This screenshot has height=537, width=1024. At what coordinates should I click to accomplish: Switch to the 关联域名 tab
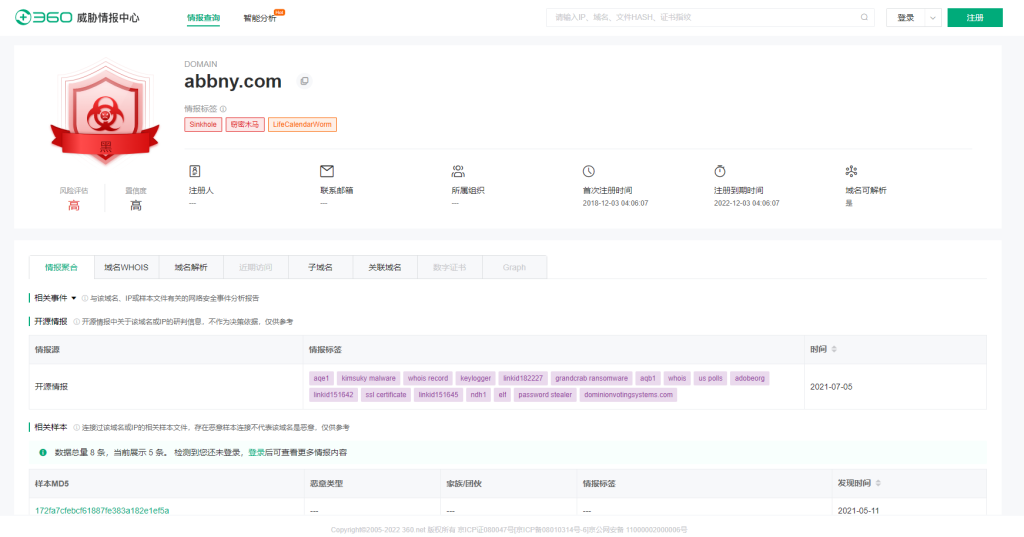[x=385, y=267]
